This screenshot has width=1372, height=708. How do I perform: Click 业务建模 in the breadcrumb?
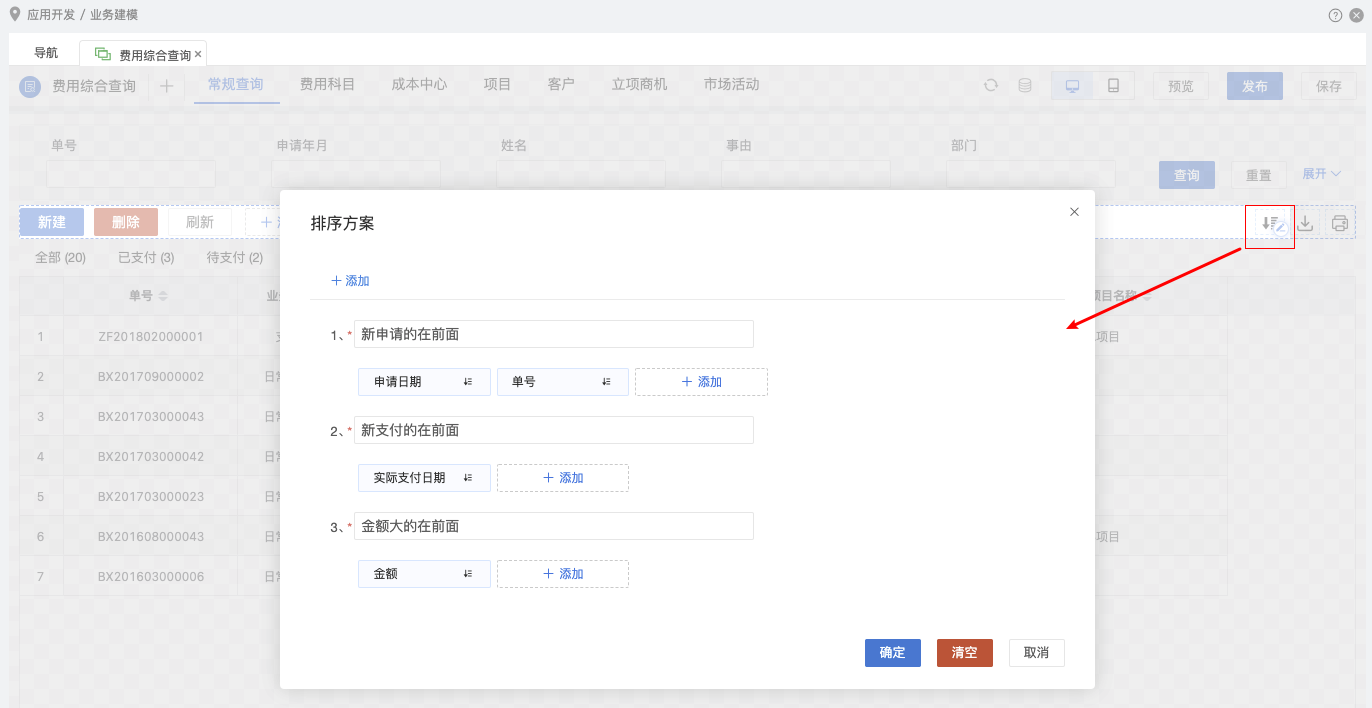(114, 15)
